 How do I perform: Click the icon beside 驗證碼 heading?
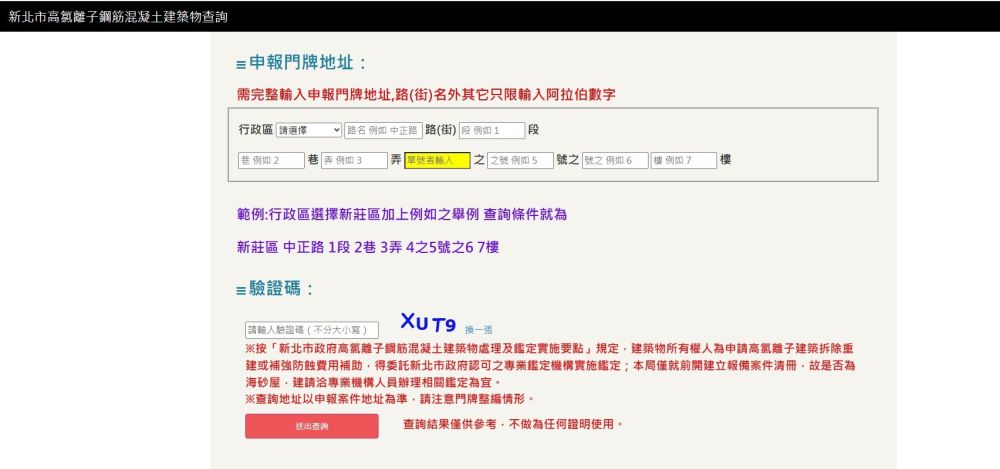[241, 291]
